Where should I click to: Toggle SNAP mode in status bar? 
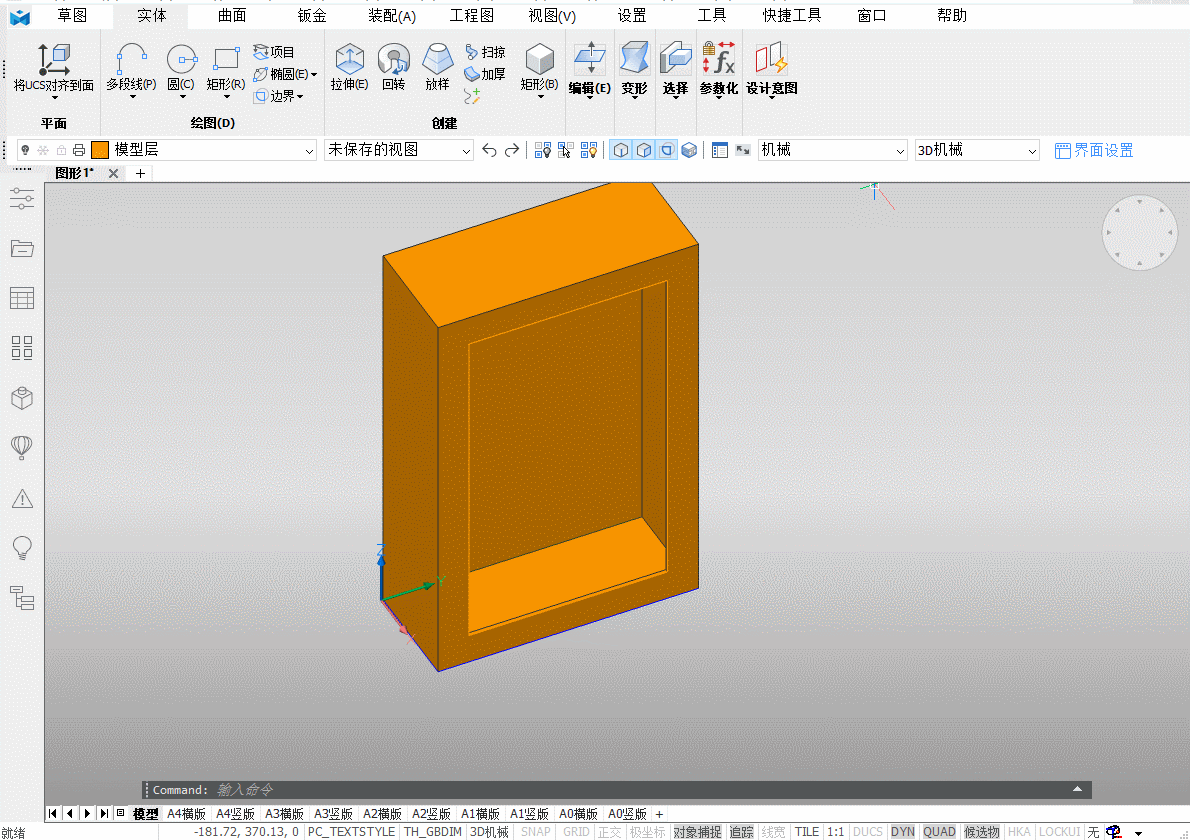click(536, 832)
